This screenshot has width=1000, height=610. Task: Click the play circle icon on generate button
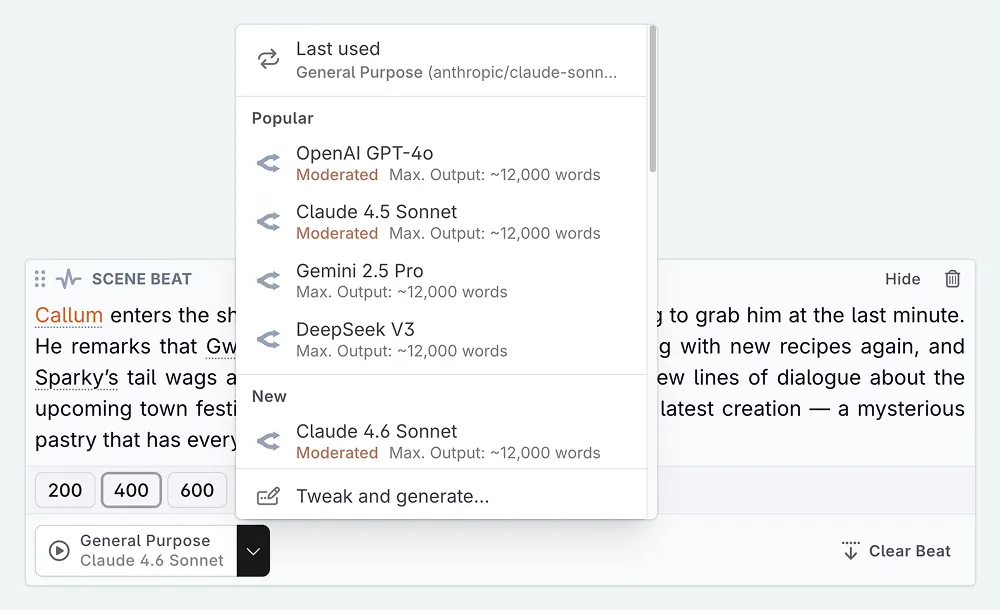[x=59, y=551]
